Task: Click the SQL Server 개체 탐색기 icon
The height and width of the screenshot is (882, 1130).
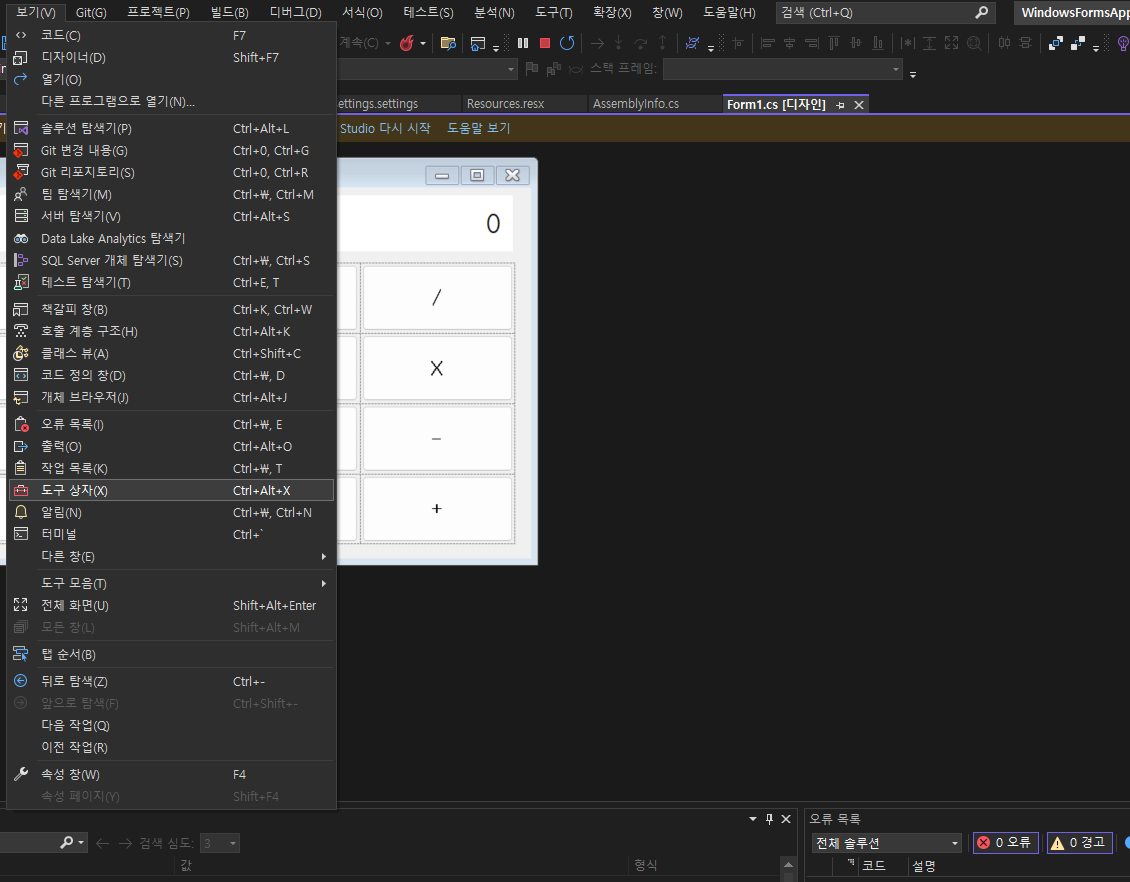Action: [21, 260]
